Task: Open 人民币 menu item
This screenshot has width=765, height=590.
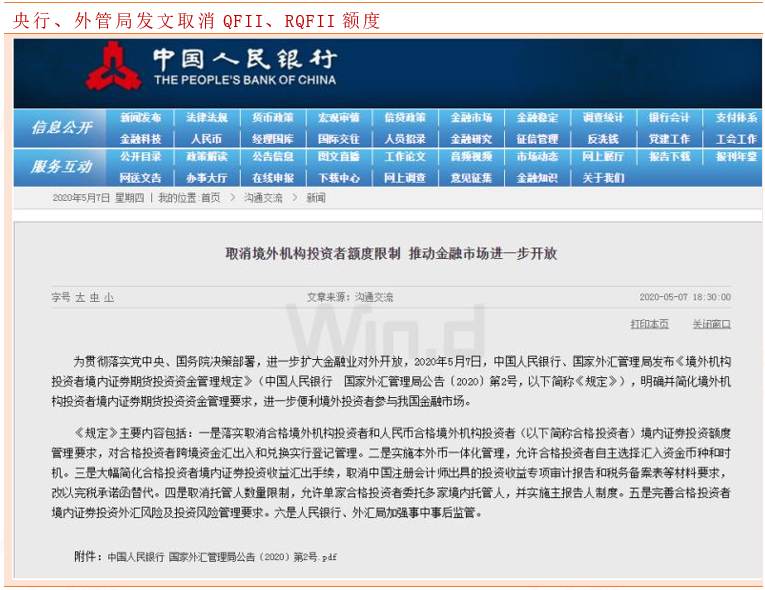Action: 207,139
